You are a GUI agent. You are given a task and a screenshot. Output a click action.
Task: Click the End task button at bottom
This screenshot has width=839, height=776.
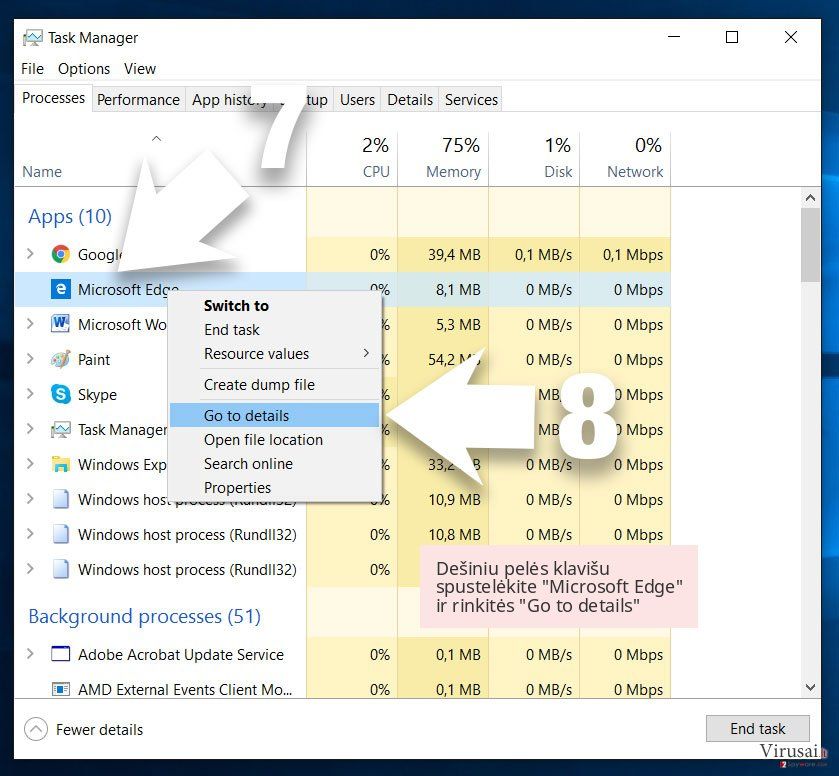(758, 728)
